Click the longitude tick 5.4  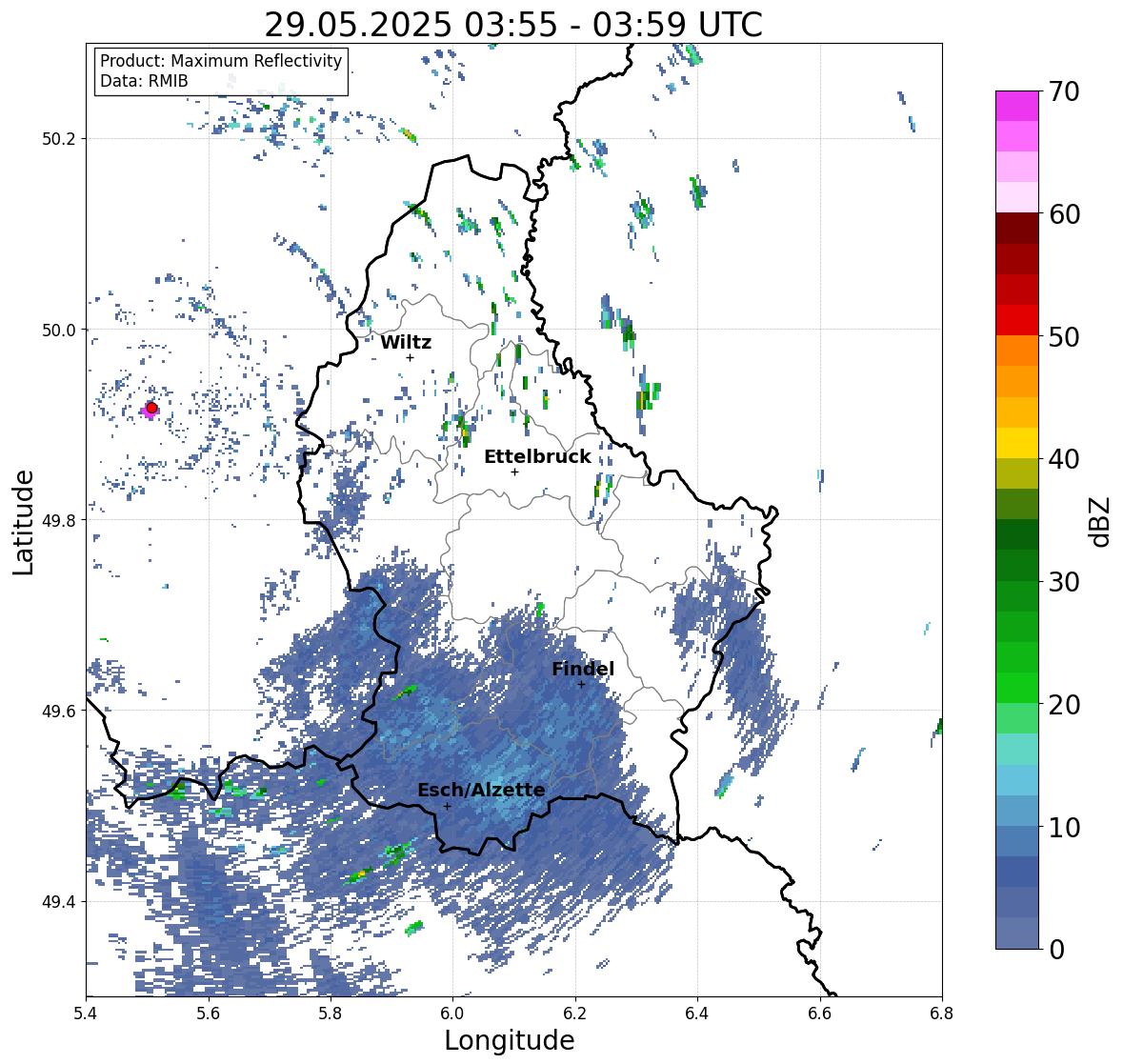[86, 1013]
